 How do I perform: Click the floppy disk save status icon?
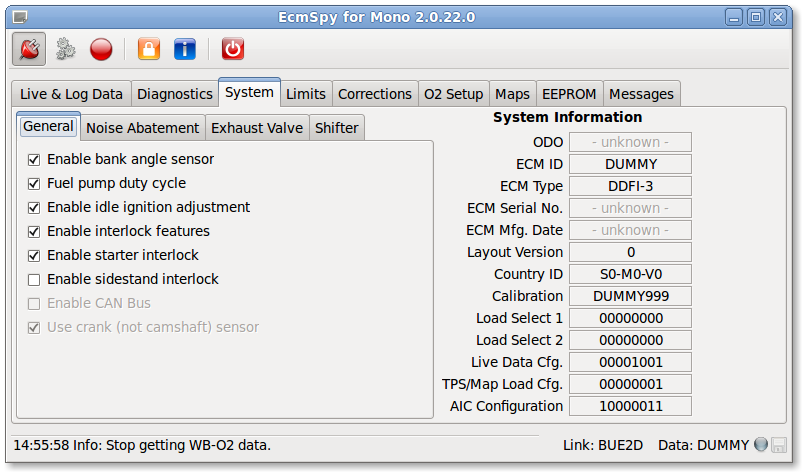pyautogui.click(x=778, y=445)
